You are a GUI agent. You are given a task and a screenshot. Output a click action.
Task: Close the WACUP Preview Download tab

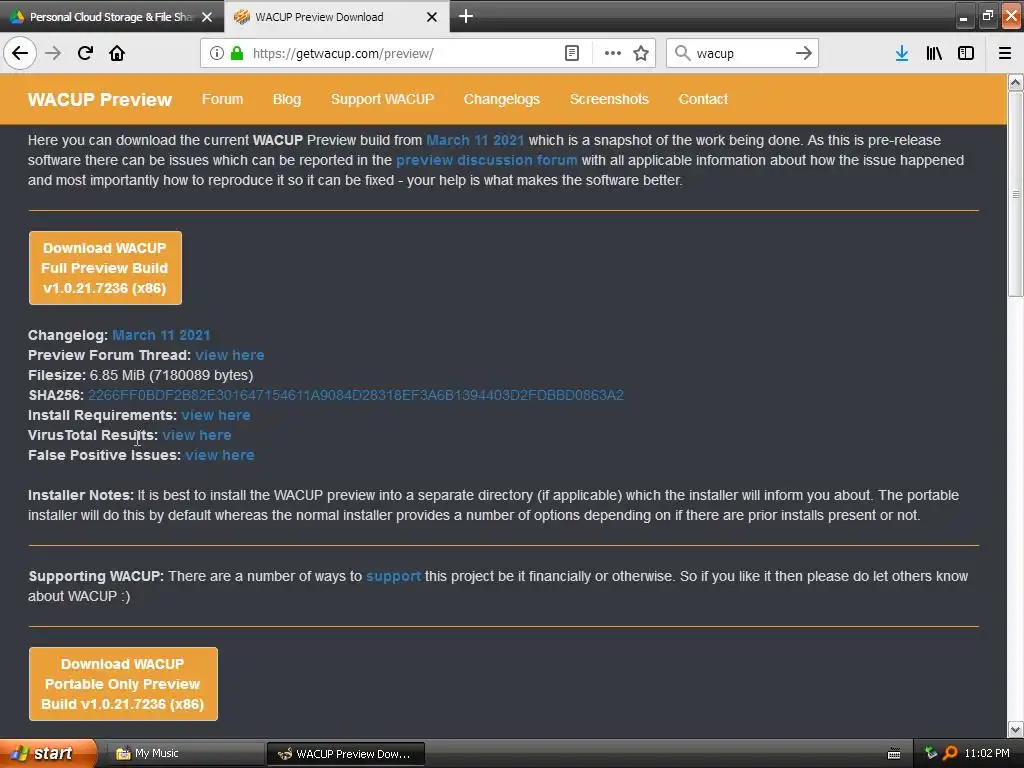coord(432,17)
